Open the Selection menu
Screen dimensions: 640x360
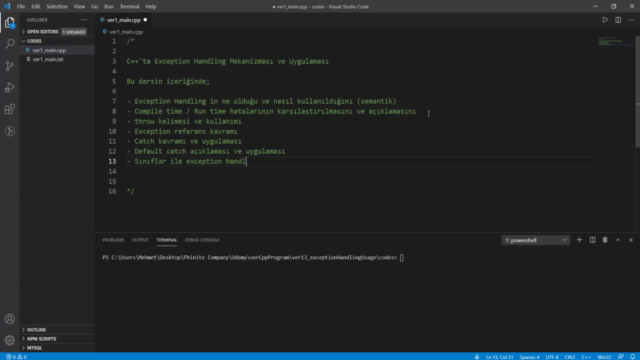pos(57,7)
